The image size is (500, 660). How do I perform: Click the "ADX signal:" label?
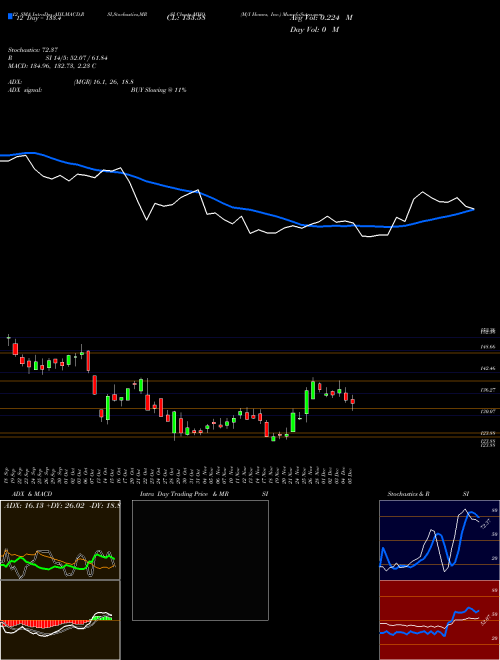25,90
